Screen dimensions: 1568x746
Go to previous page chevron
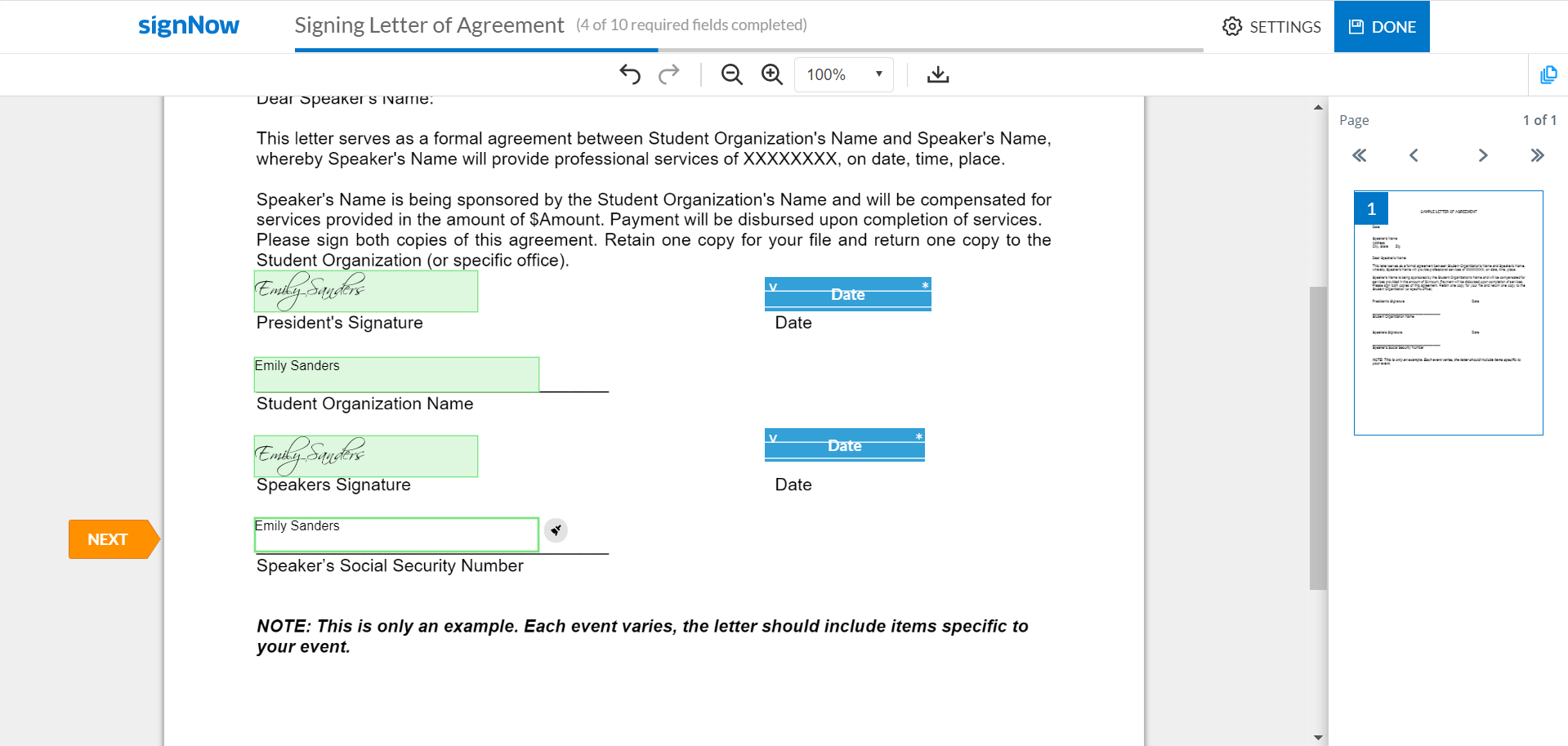[1414, 155]
